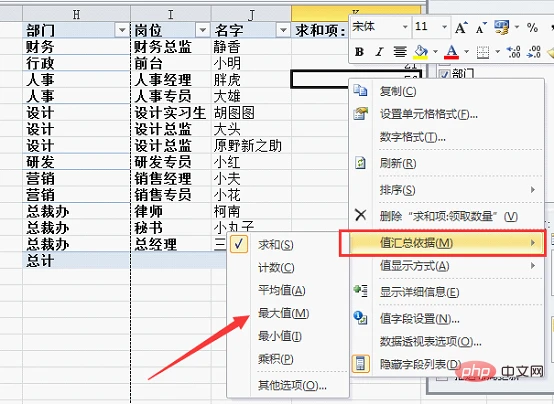Screen dimensions: 554x404
Task: Select the 总计 row label cell
Action: 76,260
